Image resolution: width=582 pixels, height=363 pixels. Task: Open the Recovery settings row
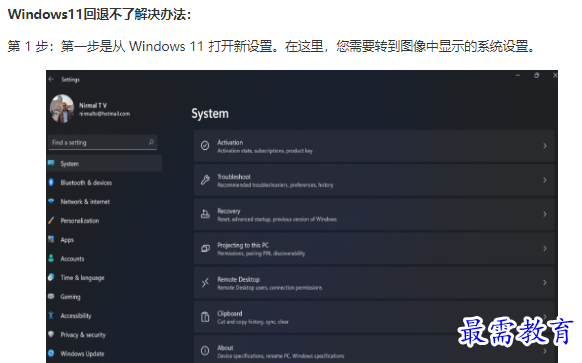374,215
